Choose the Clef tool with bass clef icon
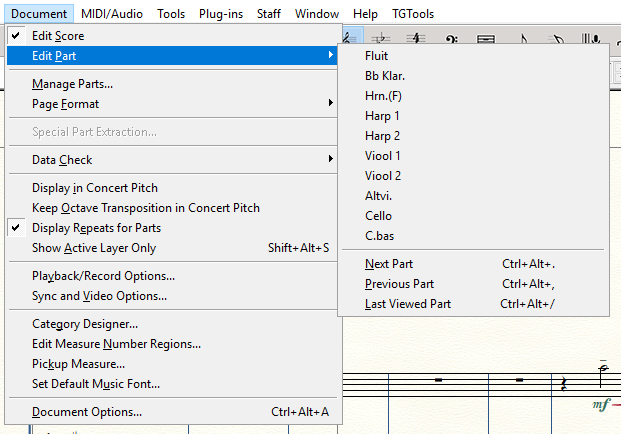Viewport: 622px width, 434px height. point(451,38)
